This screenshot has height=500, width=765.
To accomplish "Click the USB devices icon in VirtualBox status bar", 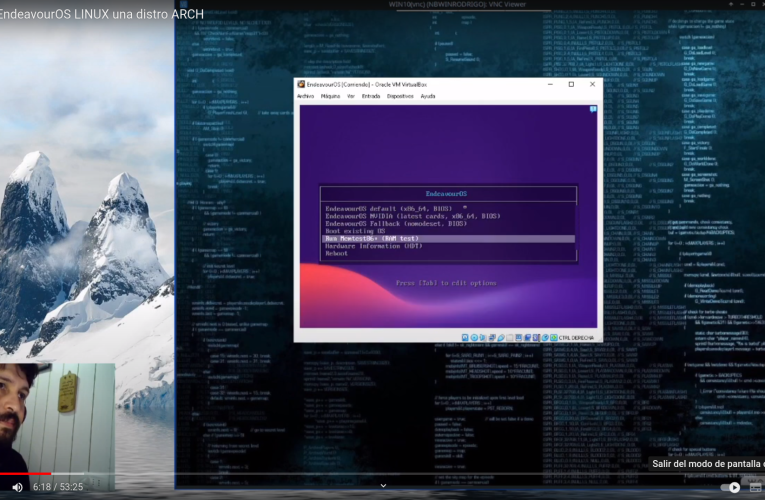I will coord(501,338).
